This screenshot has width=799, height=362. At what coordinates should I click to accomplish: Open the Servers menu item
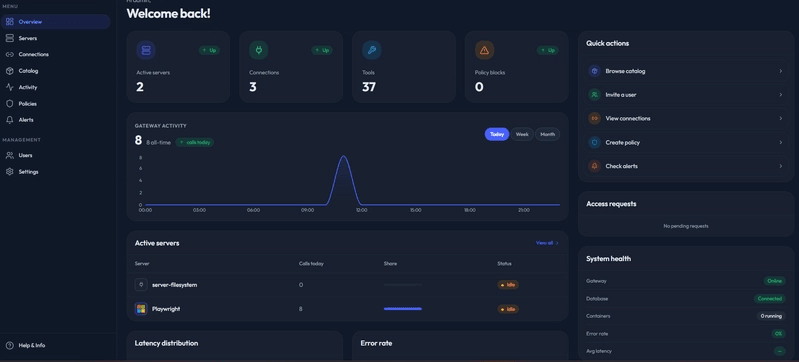coord(56,38)
